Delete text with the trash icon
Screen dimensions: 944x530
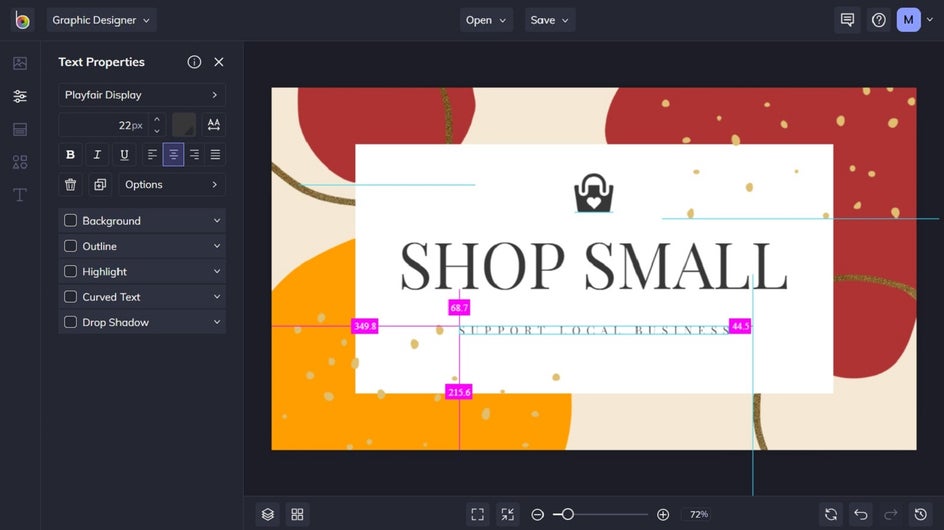[x=70, y=185]
